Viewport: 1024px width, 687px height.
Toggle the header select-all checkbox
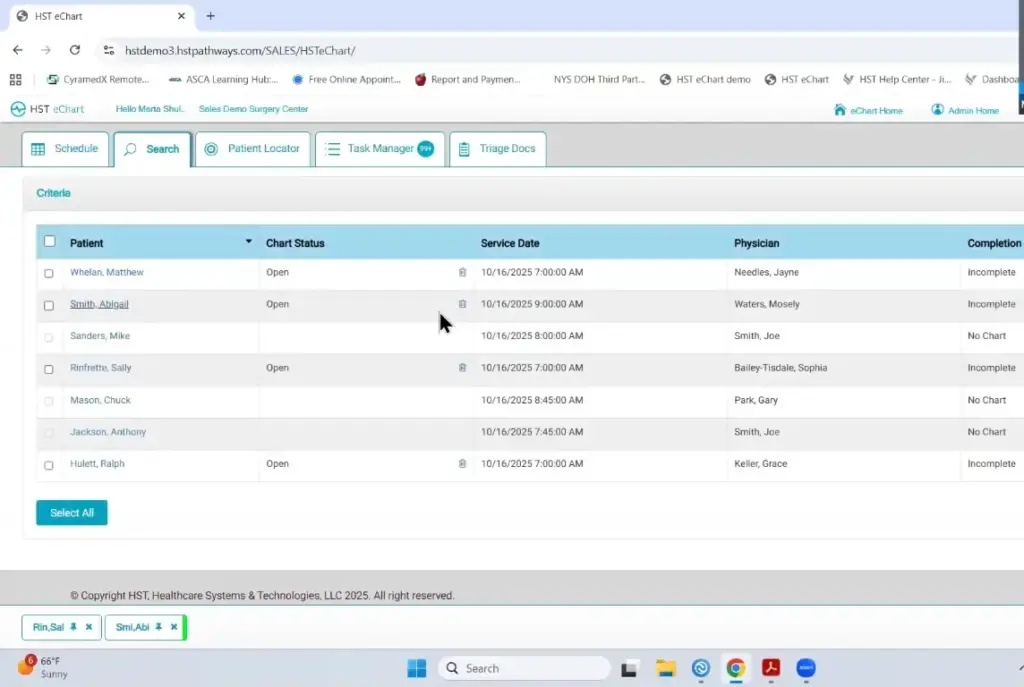coord(50,241)
